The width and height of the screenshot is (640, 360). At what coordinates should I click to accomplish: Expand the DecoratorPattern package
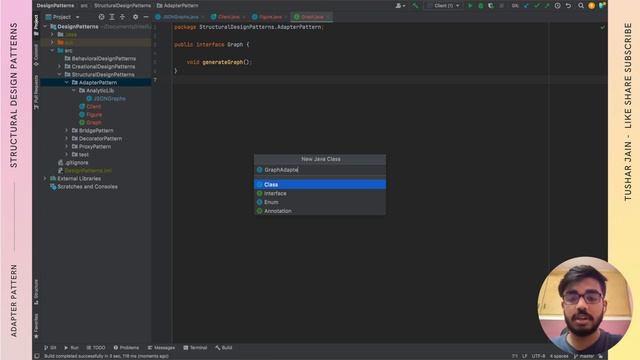coord(67,139)
